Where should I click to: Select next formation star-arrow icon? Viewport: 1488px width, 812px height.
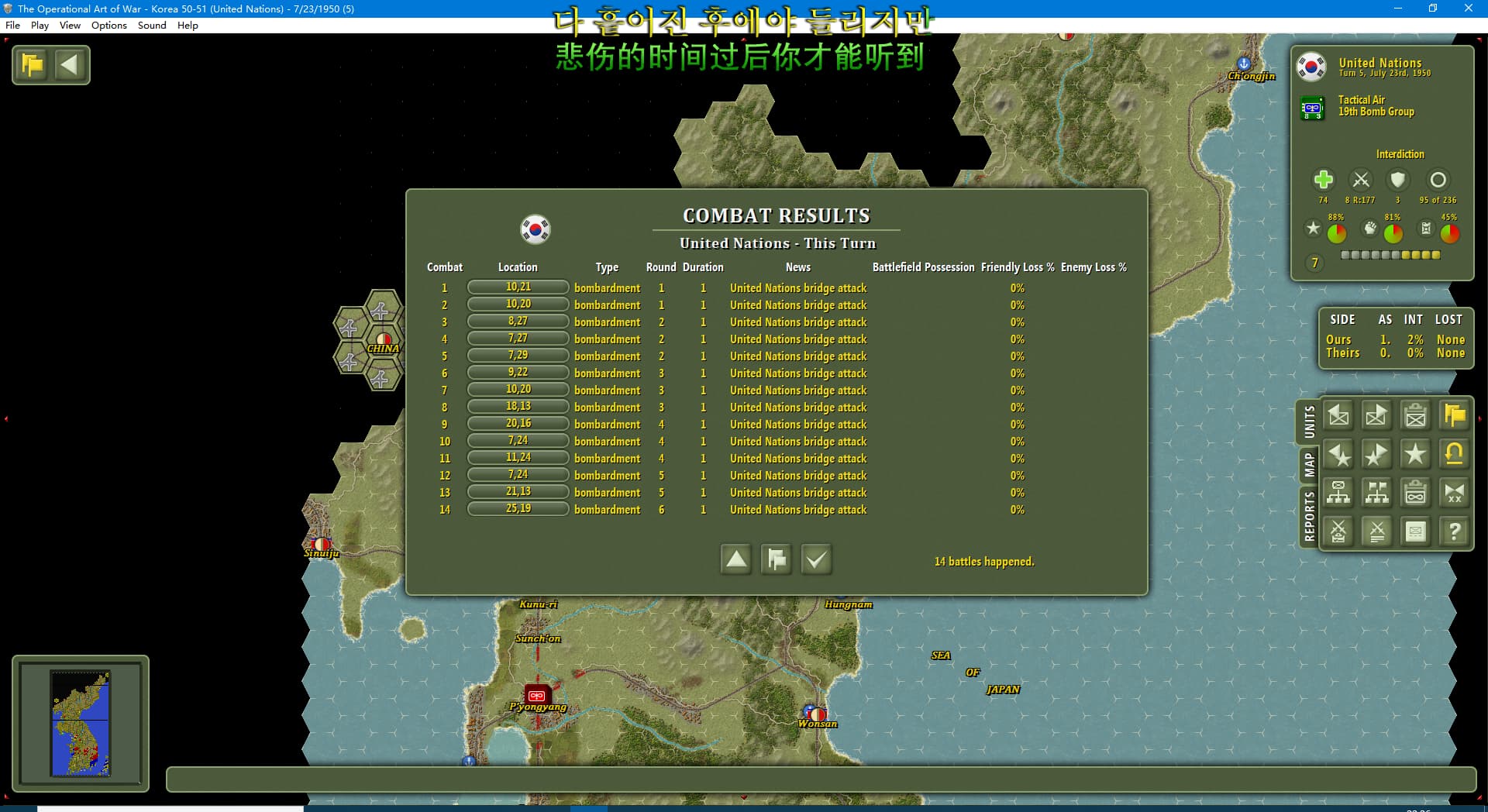pyautogui.click(x=1376, y=454)
